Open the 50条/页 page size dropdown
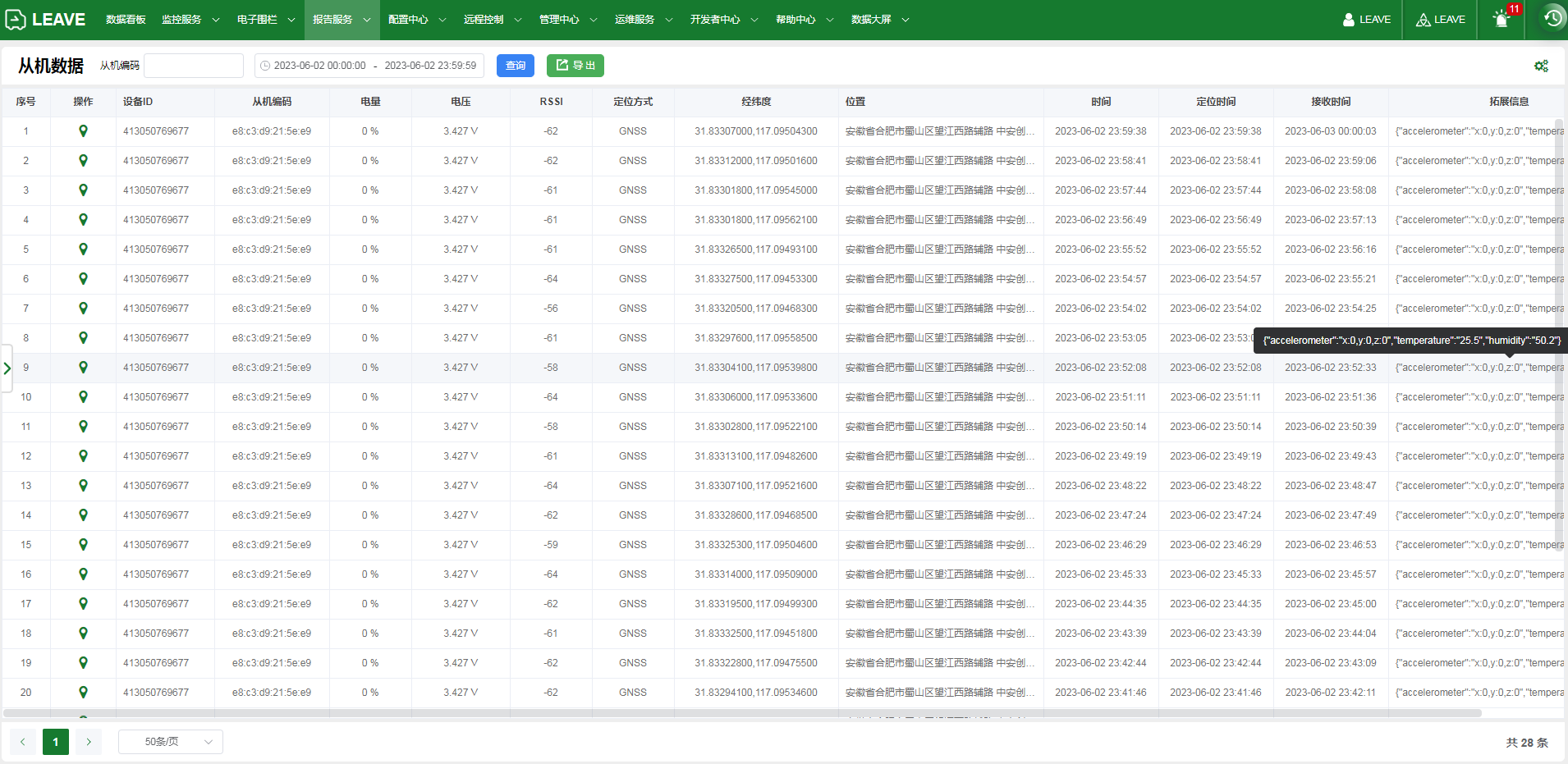The image size is (1568, 764). [x=171, y=742]
